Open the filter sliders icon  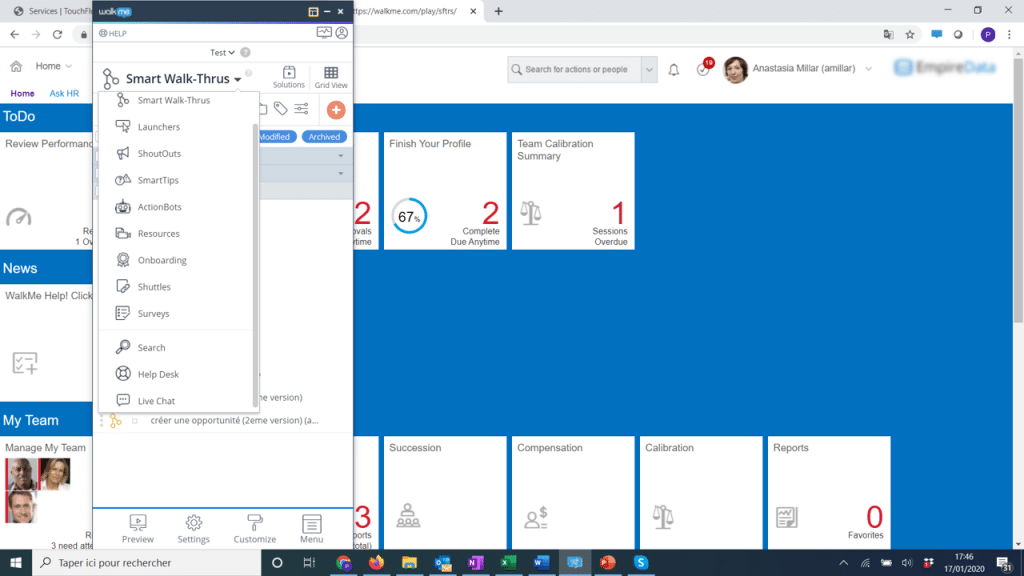[301, 108]
